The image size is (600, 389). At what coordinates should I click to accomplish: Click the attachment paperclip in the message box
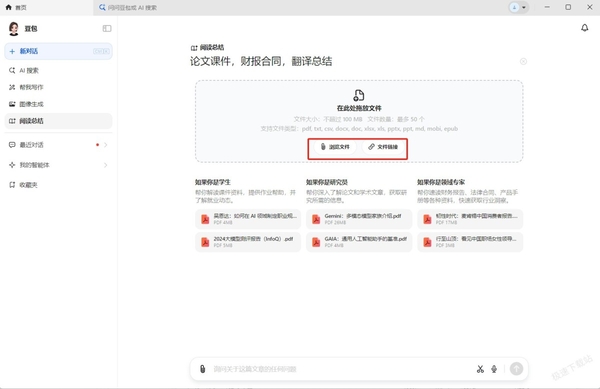pyautogui.click(x=202, y=369)
